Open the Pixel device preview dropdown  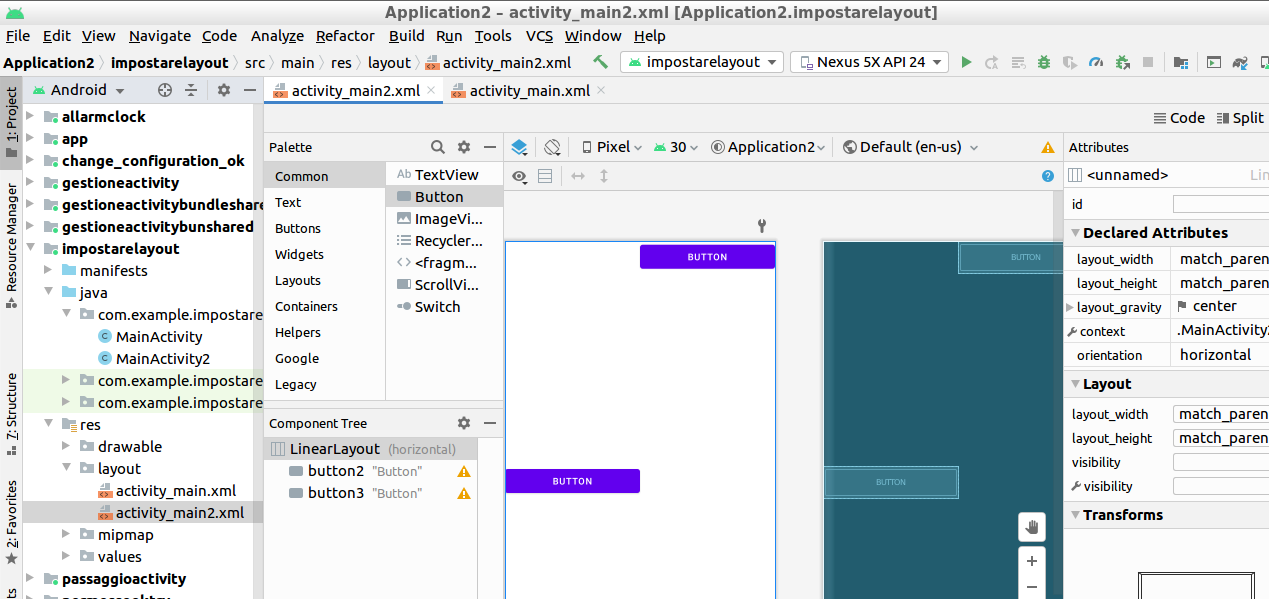pos(612,147)
